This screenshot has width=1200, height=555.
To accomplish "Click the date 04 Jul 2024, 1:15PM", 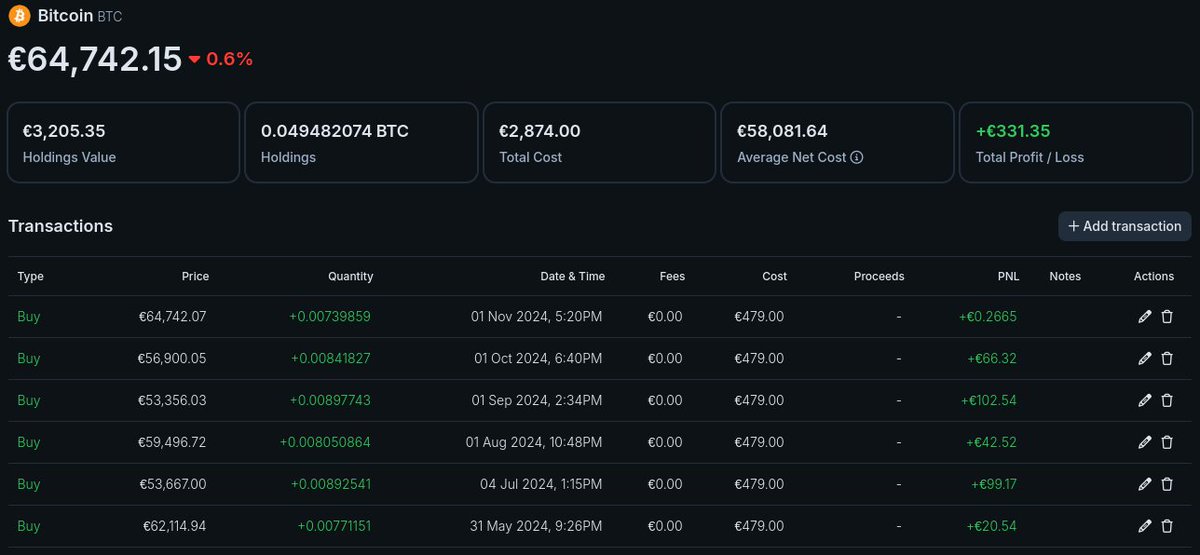I will point(541,485).
